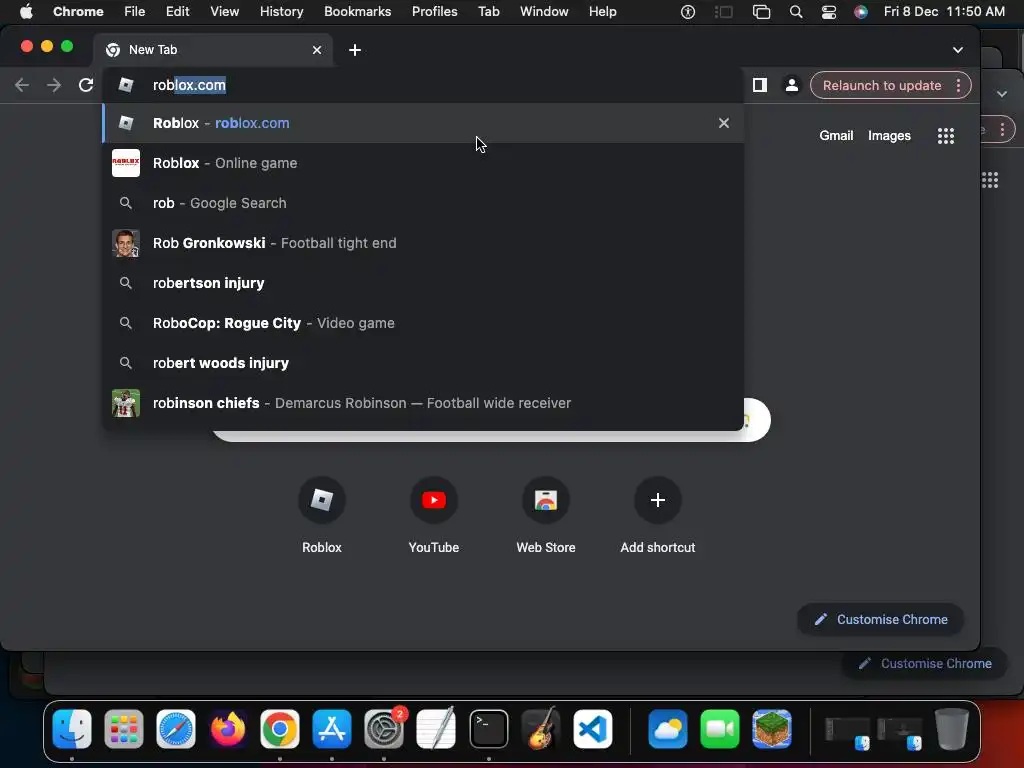The height and width of the screenshot is (768, 1024).
Task: Open TextEdit from the Dock
Action: point(436,729)
